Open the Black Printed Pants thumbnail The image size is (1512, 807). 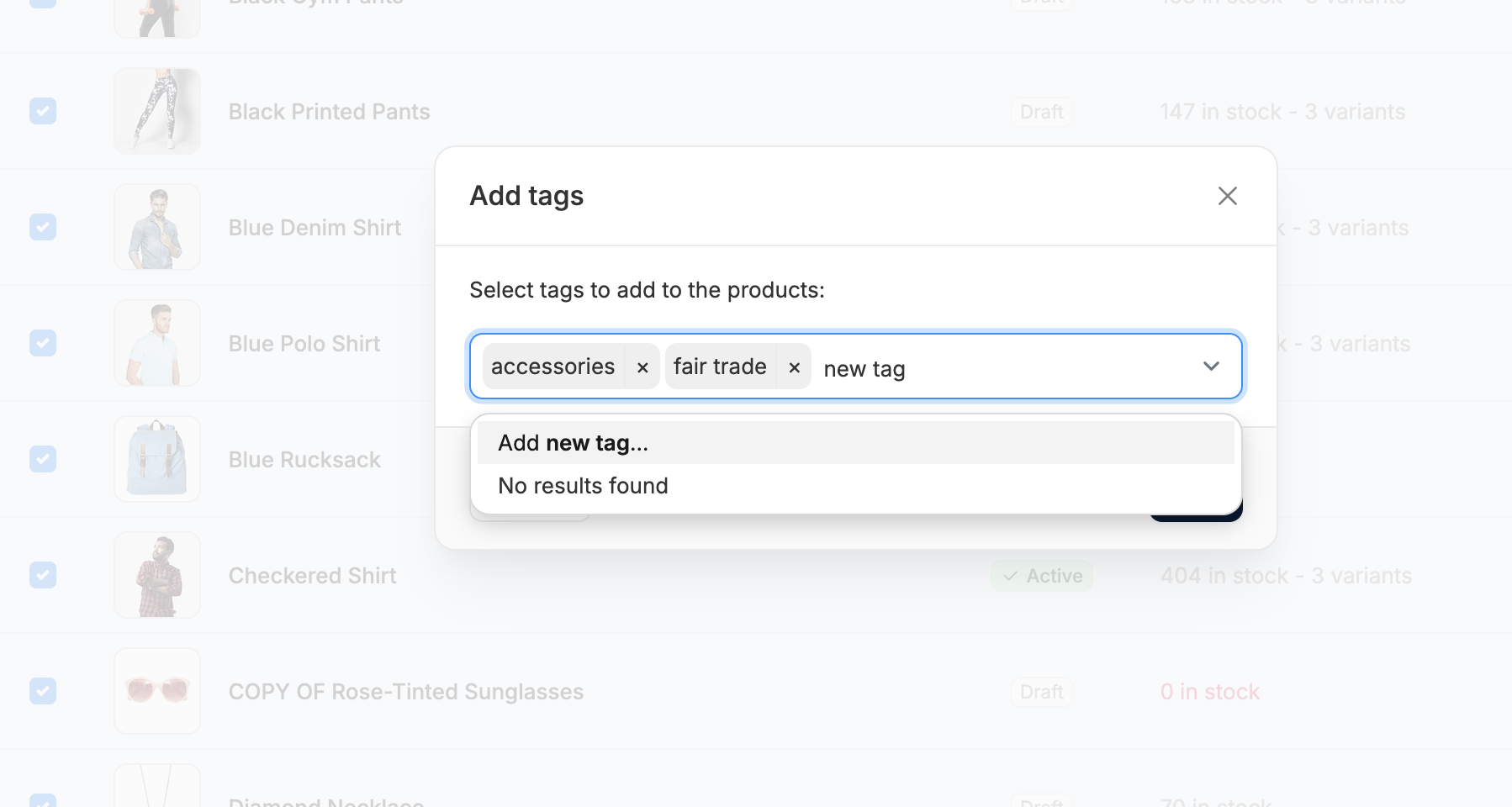point(157,111)
